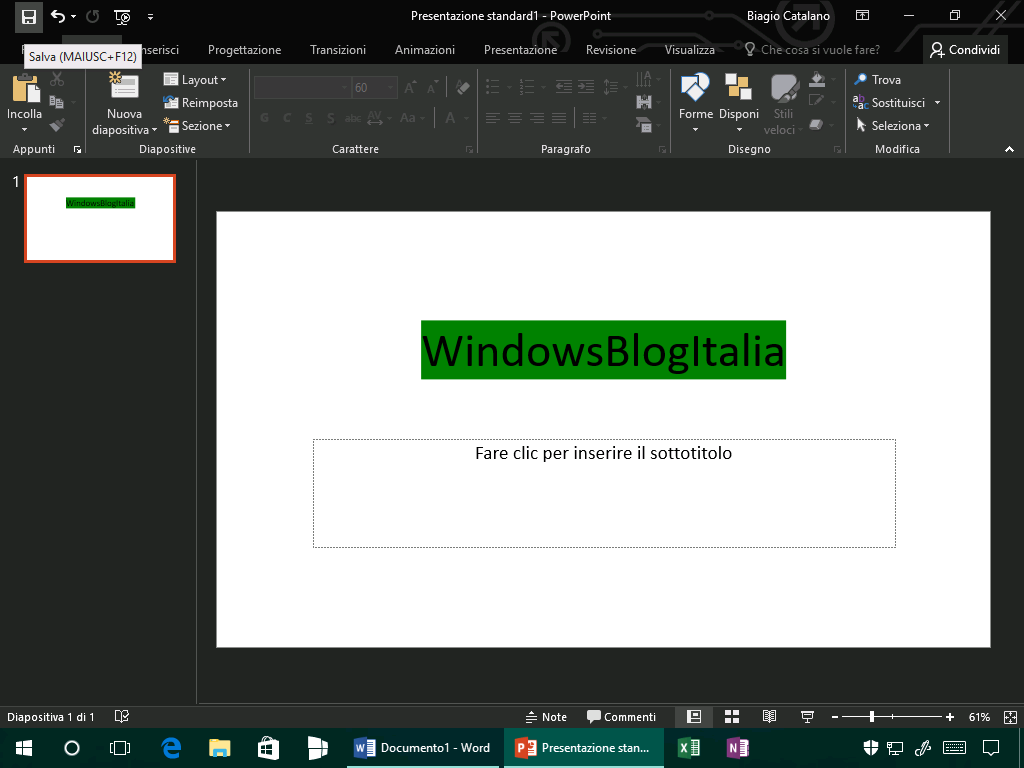Image resolution: width=1024 pixels, height=768 pixels.
Task: Toggle text shadow
Action: click(330, 118)
